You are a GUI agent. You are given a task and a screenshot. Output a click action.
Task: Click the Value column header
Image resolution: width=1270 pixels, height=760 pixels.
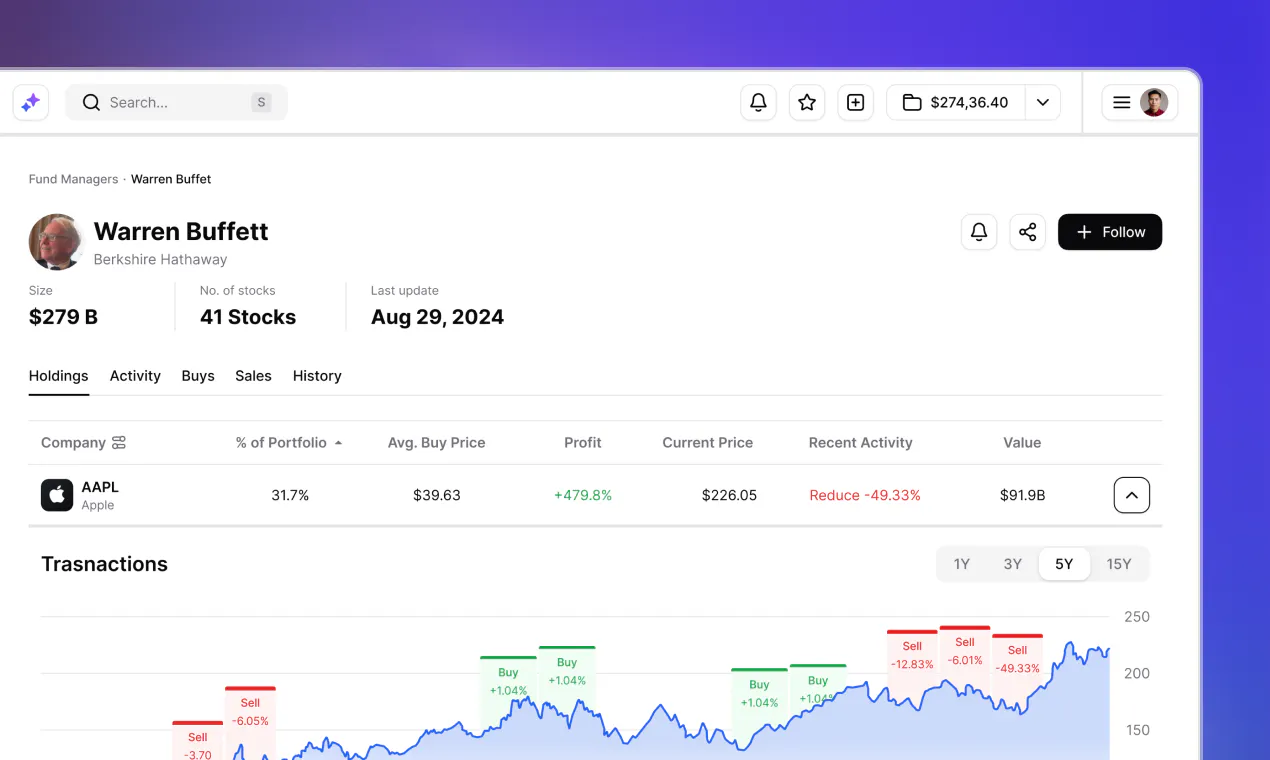(x=1022, y=442)
